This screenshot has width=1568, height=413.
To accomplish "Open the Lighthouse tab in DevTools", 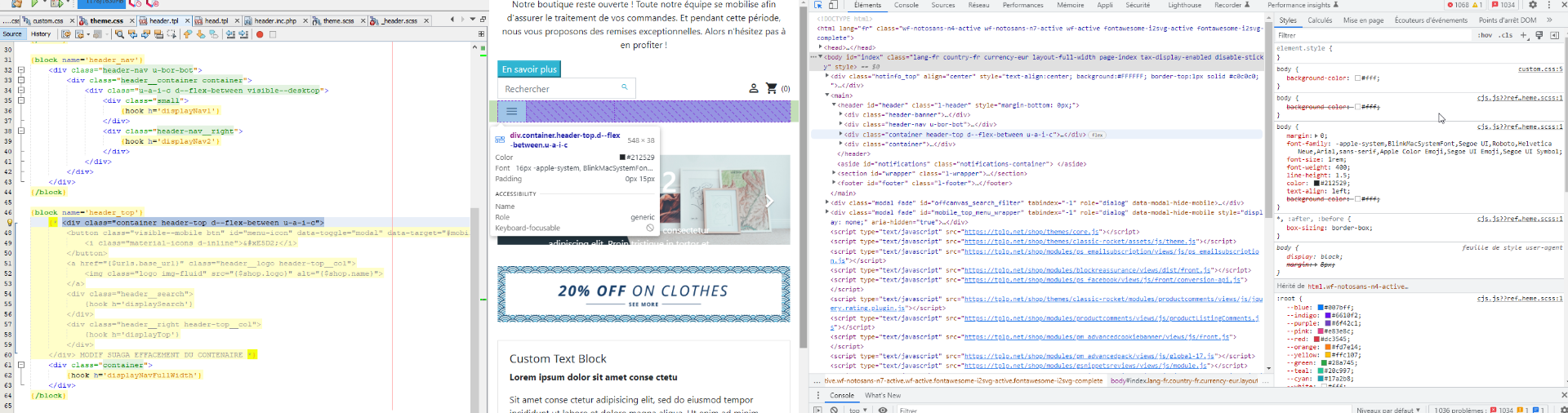I will pyautogui.click(x=1184, y=5).
